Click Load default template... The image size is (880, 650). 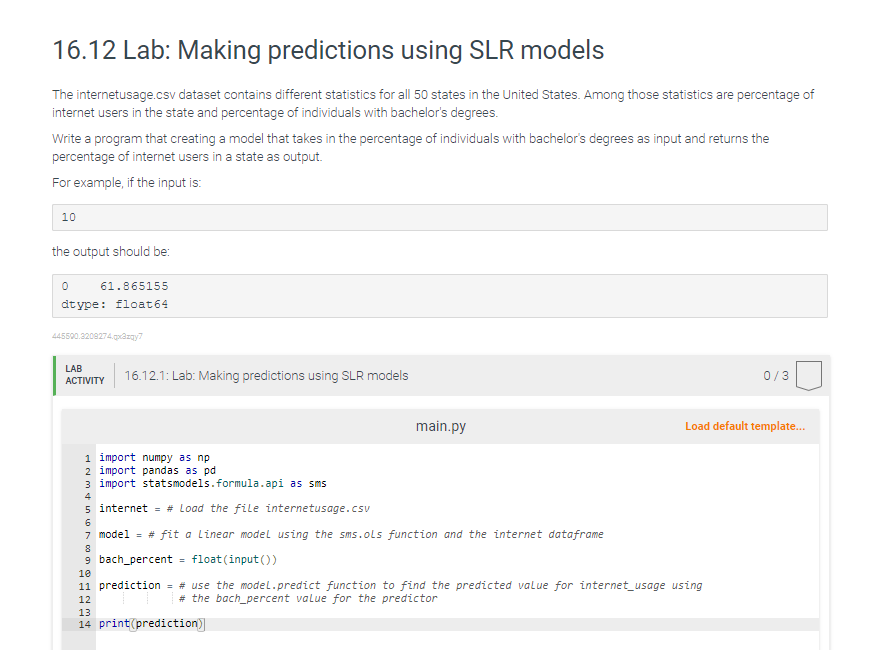point(744,425)
